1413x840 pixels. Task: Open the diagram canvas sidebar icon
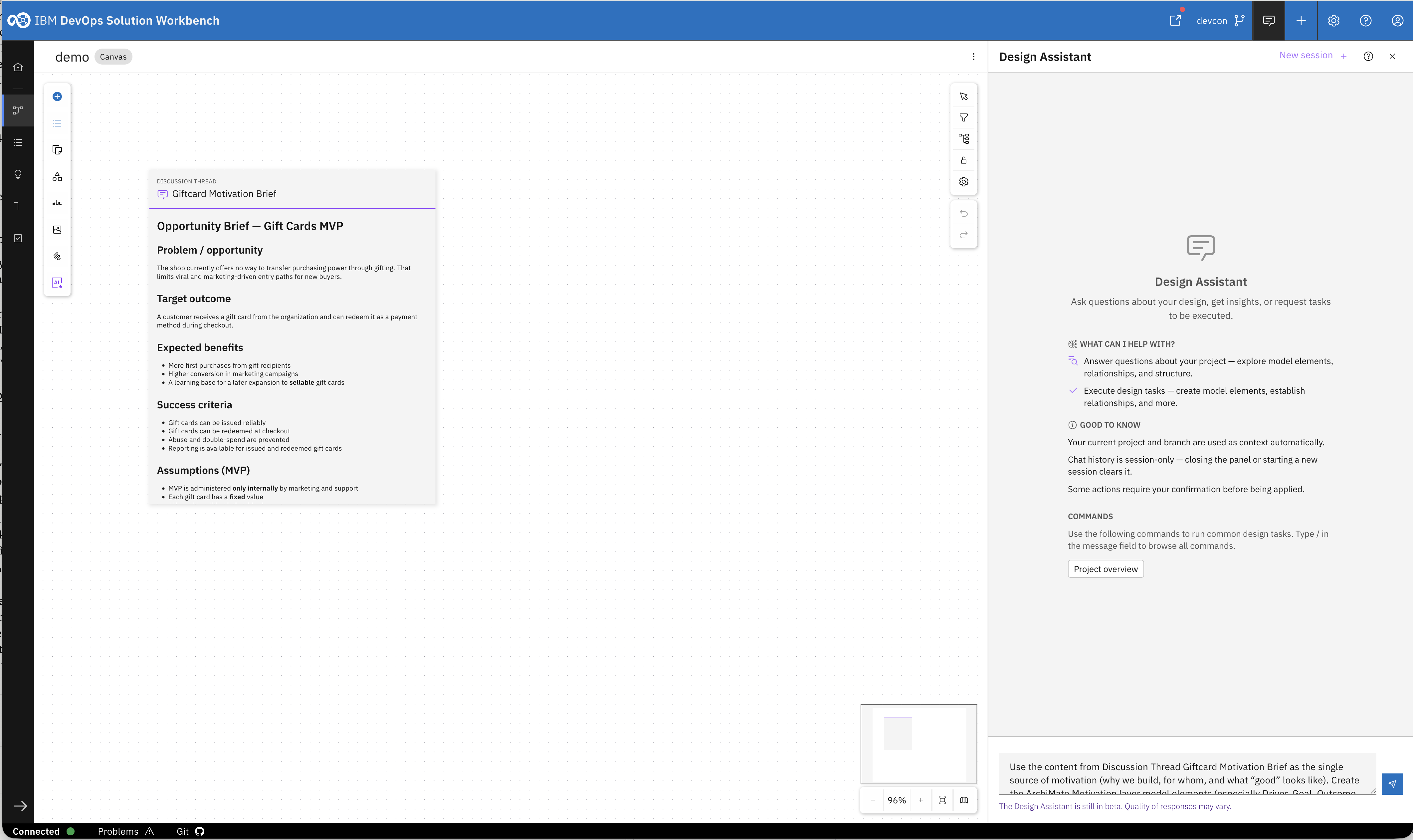pyautogui.click(x=18, y=110)
